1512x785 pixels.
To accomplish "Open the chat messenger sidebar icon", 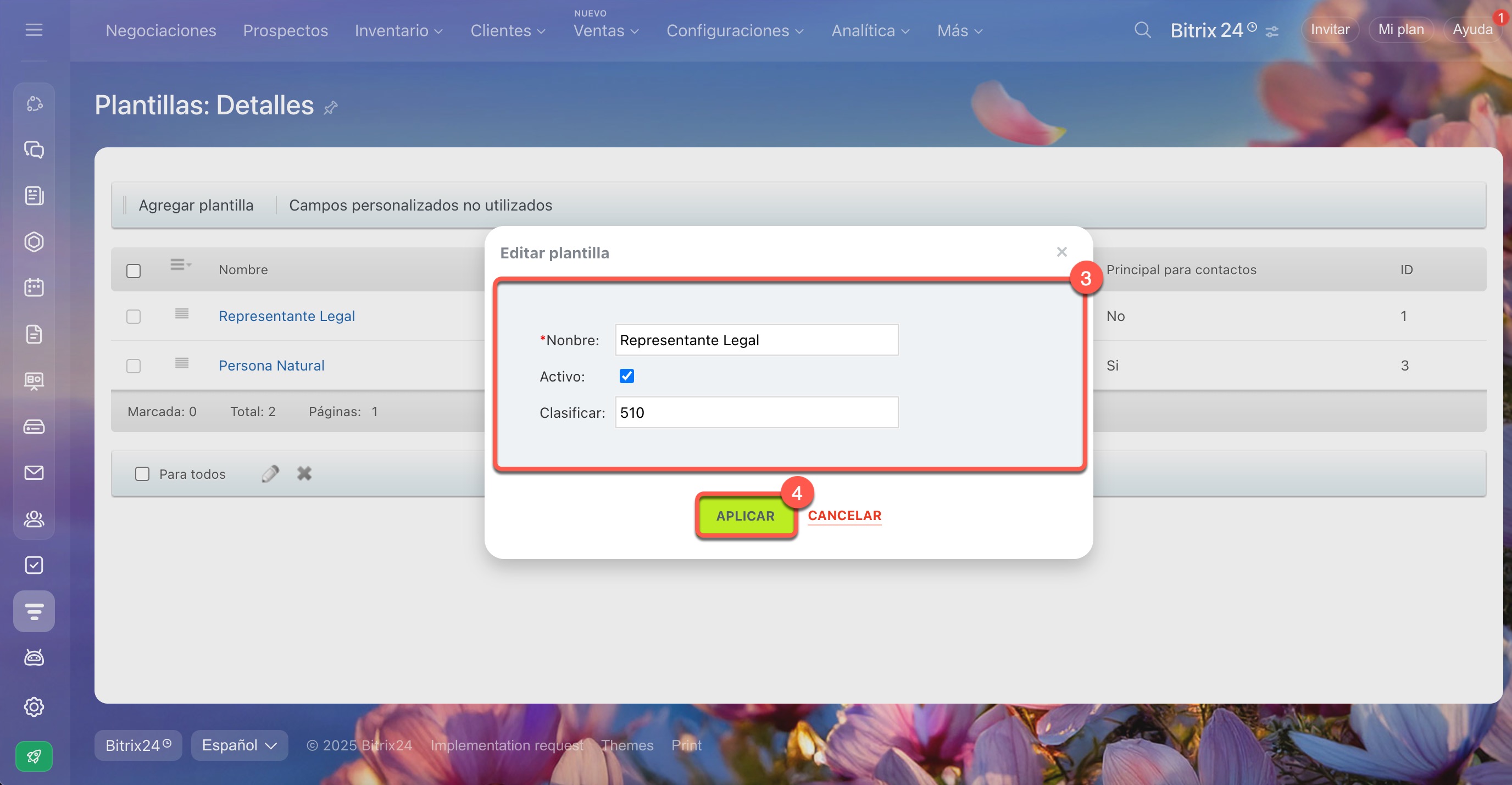I will pos(34,150).
